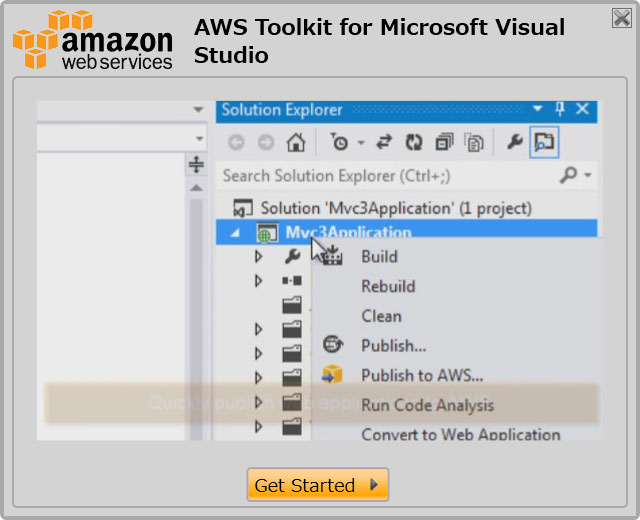Toggle the Preview Selected Items icon

tap(544, 142)
